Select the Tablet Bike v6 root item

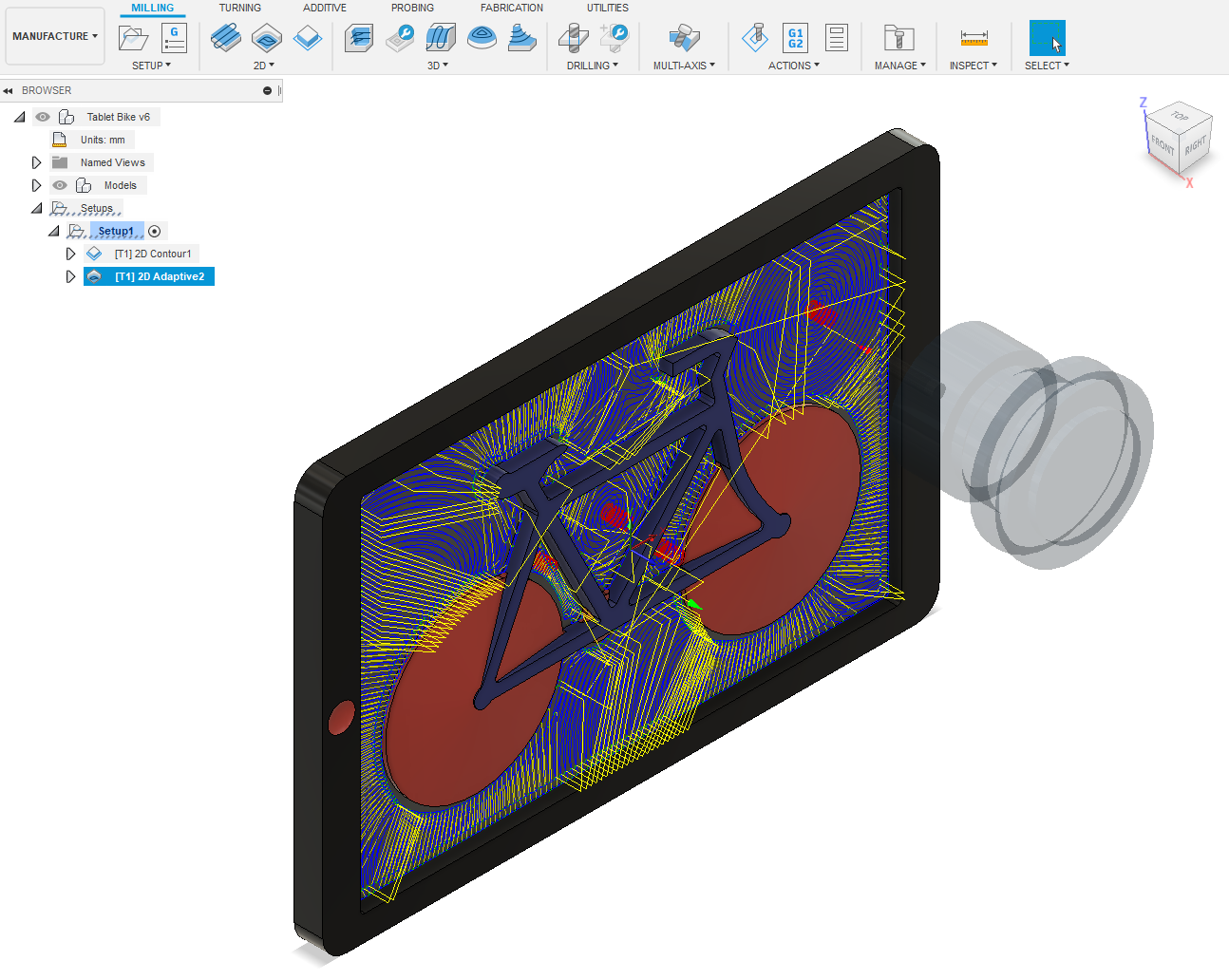point(119,117)
